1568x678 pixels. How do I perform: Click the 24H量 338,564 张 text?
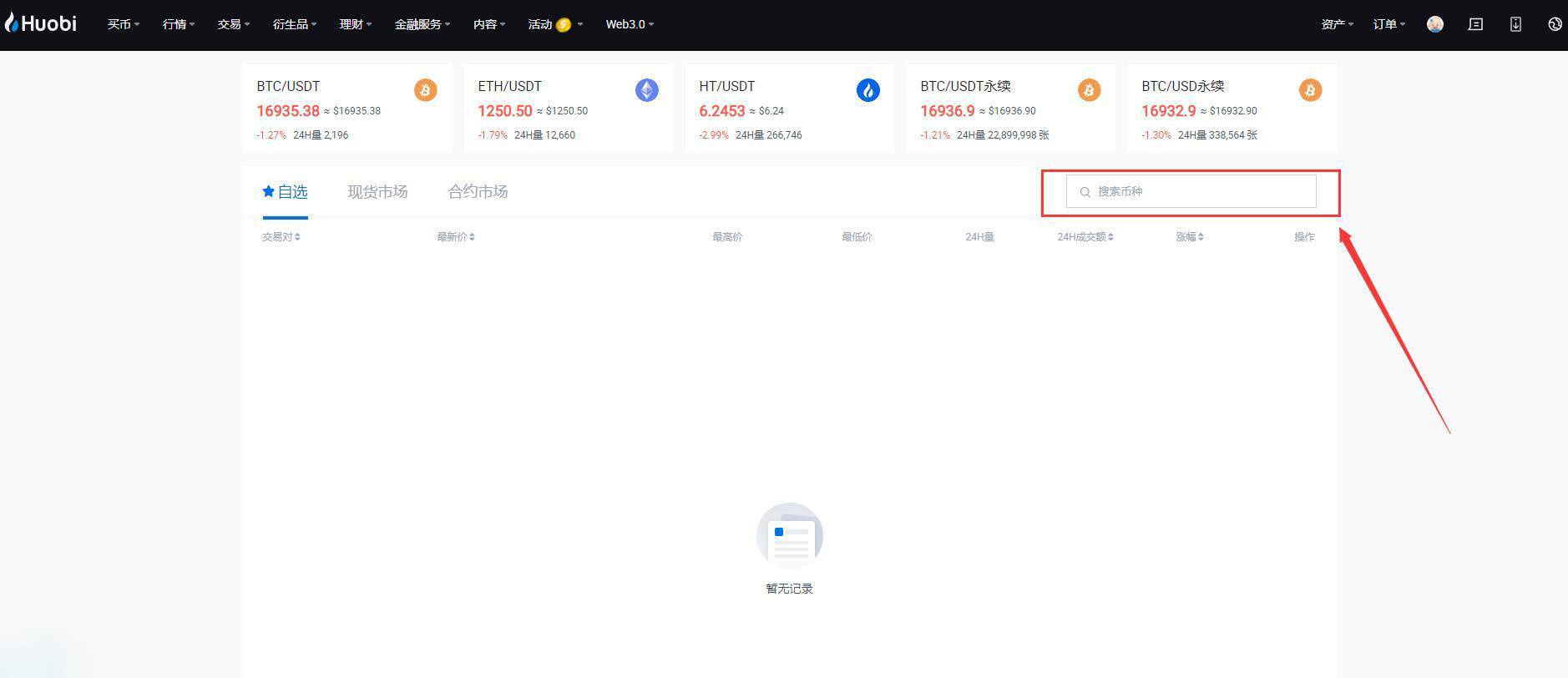coord(1217,135)
